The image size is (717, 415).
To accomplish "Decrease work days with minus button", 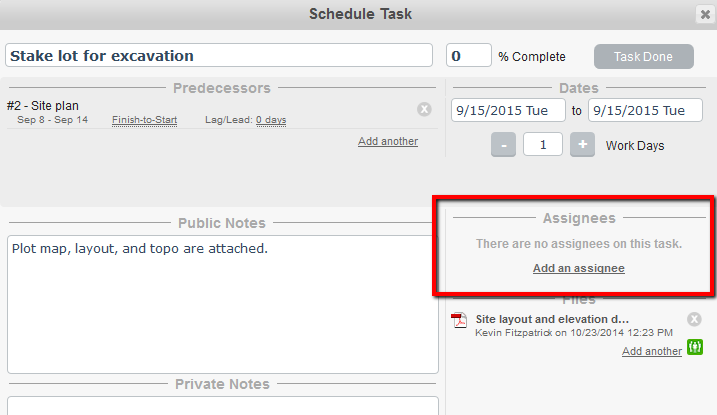I will coord(503,145).
